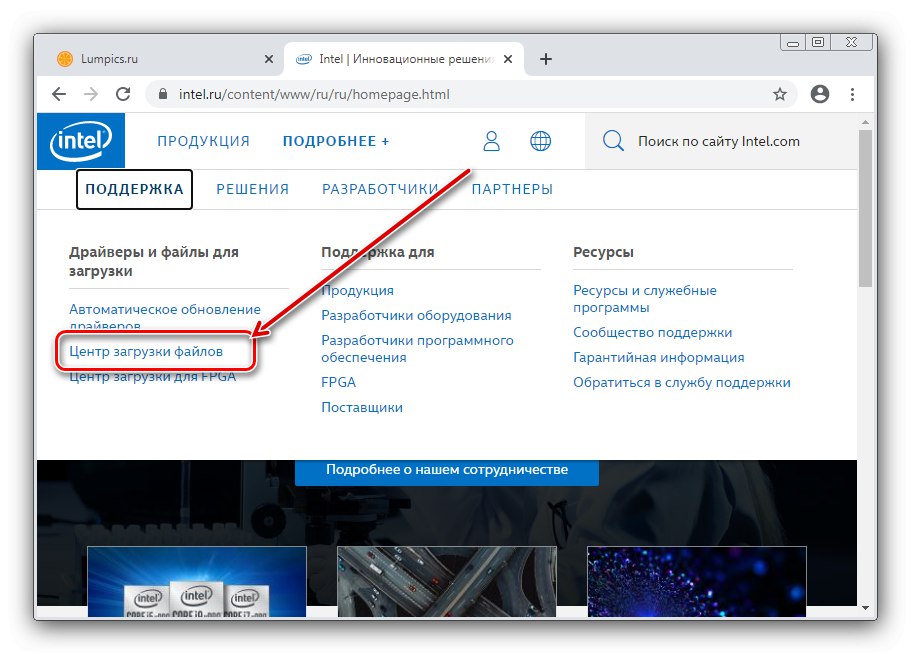Click the Драйверы и файлы для загрузки heading
The width and height of the screenshot is (911, 654).
point(153,261)
